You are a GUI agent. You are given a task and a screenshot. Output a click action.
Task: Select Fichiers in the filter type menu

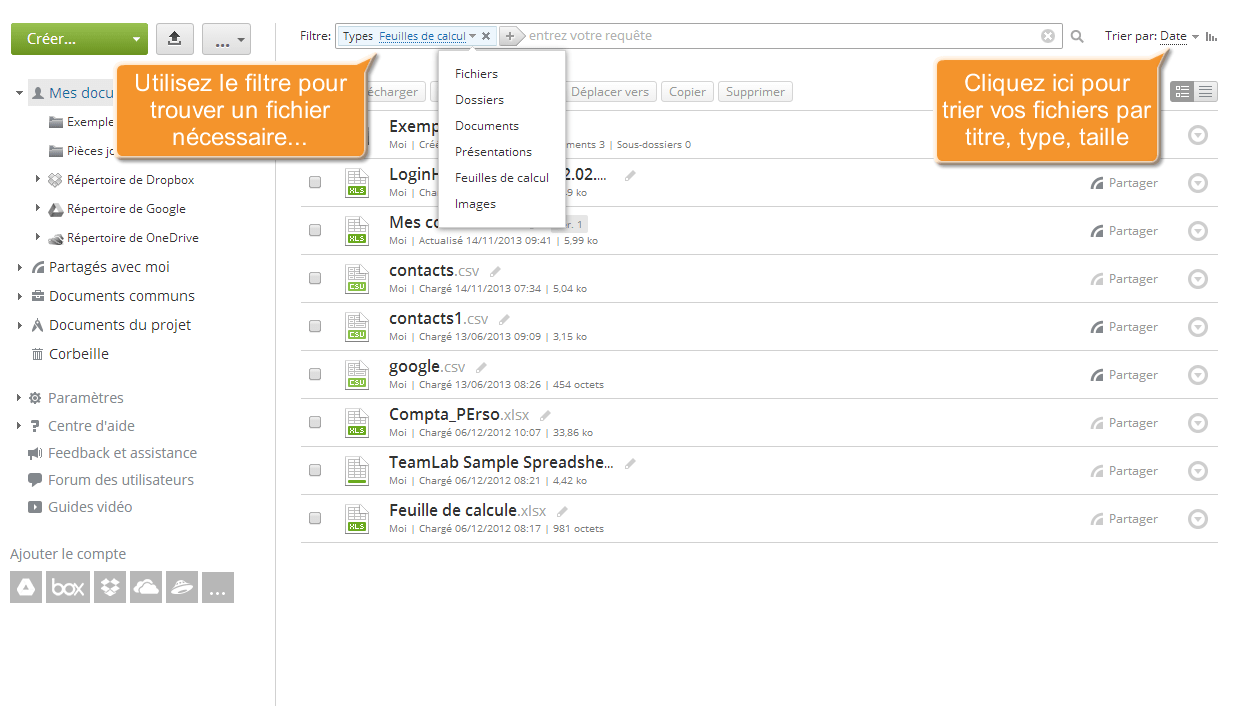point(476,74)
